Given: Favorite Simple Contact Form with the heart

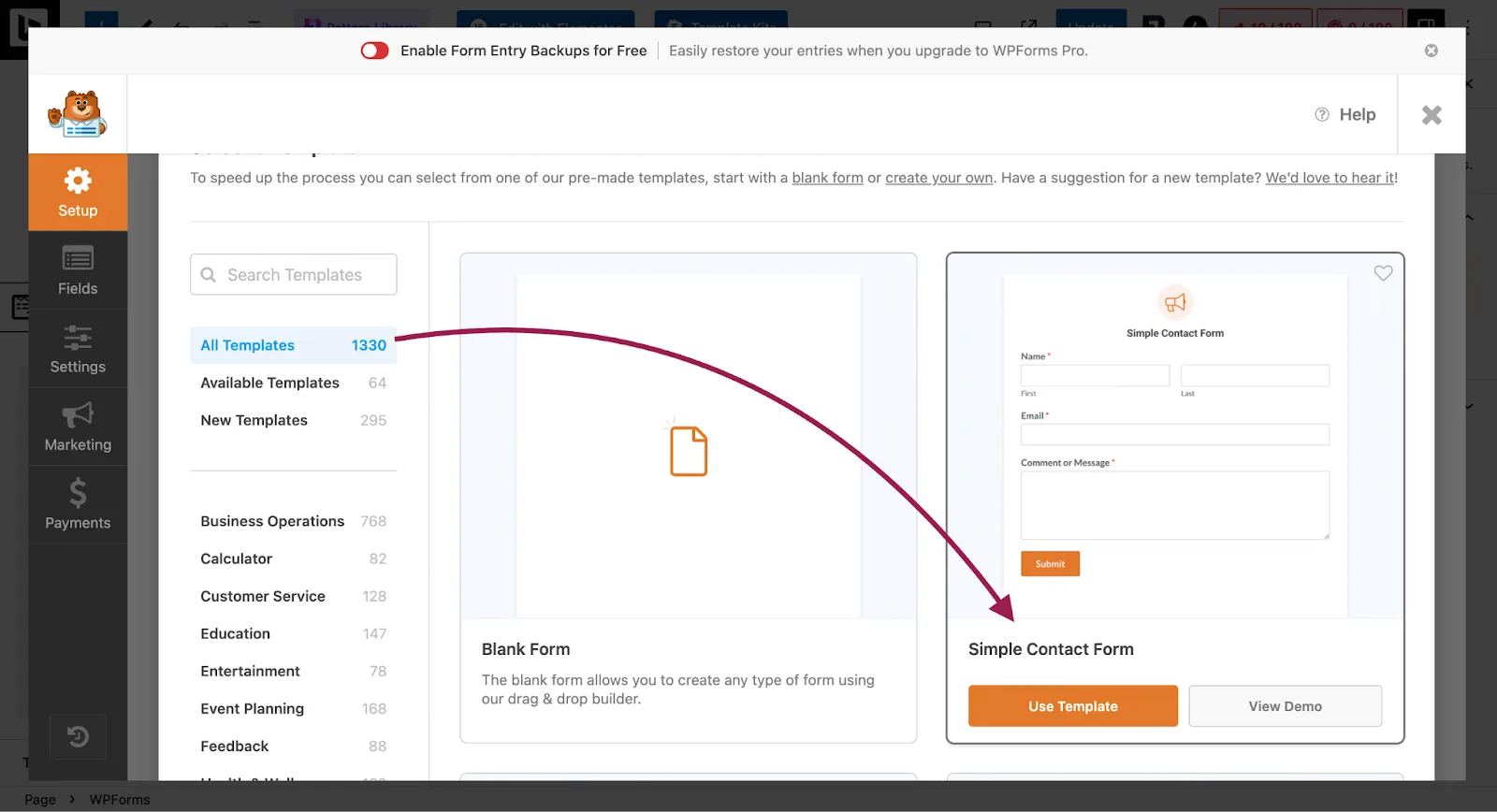Looking at the screenshot, I should pyautogui.click(x=1383, y=273).
